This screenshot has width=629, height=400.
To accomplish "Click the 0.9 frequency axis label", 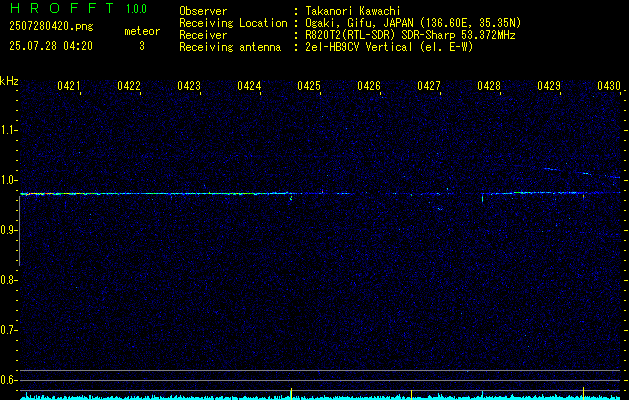I will (8, 230).
